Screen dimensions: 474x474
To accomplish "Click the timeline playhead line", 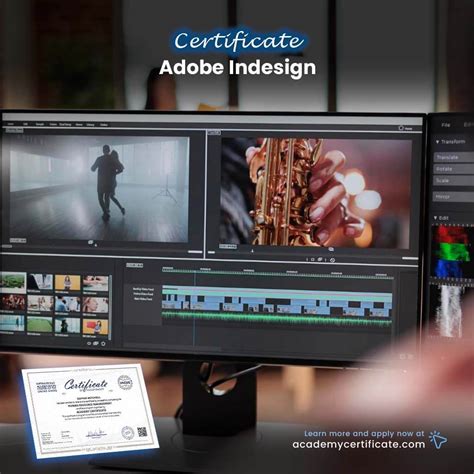I will [x=195, y=308].
